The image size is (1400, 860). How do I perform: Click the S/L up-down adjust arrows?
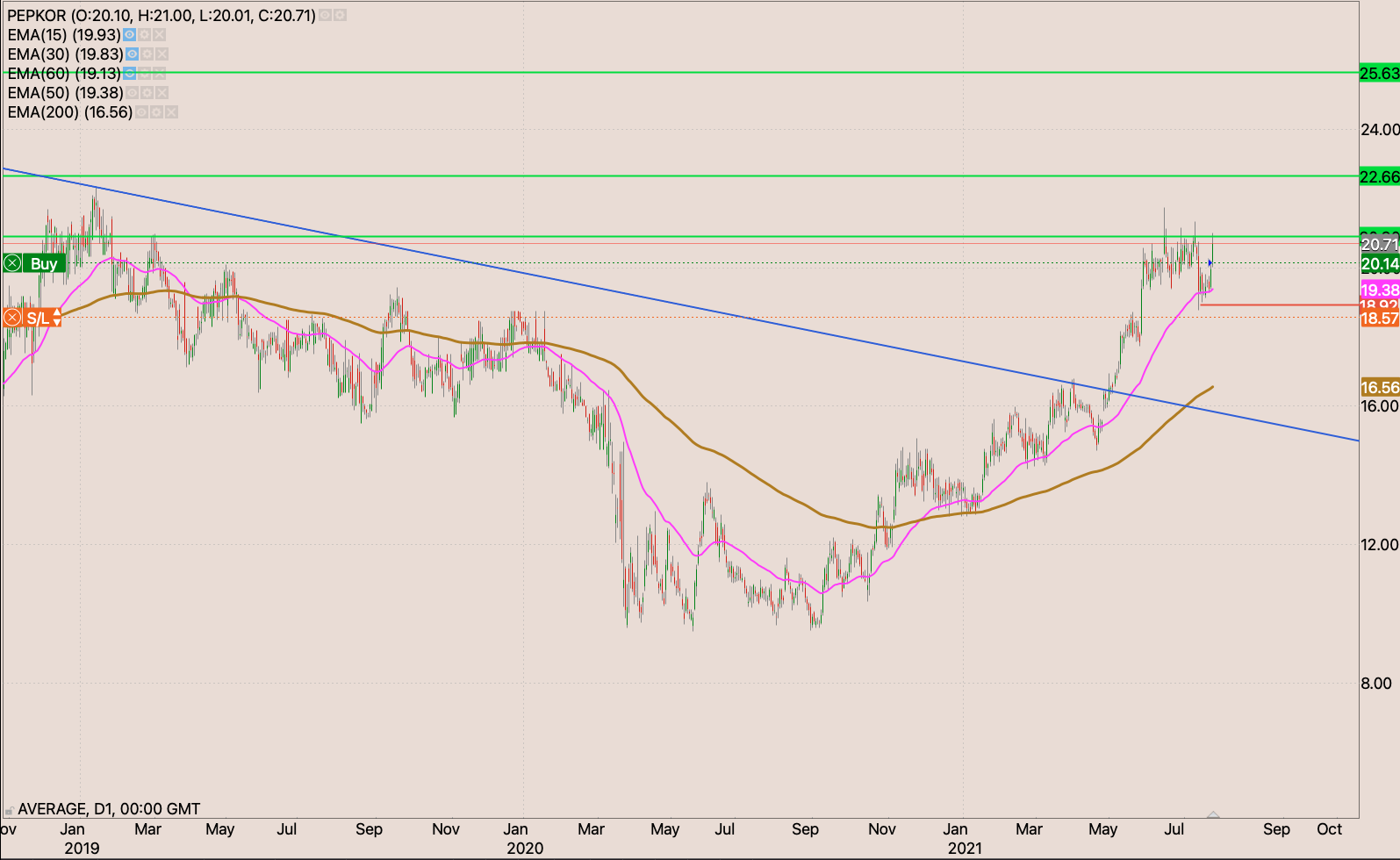[x=57, y=318]
